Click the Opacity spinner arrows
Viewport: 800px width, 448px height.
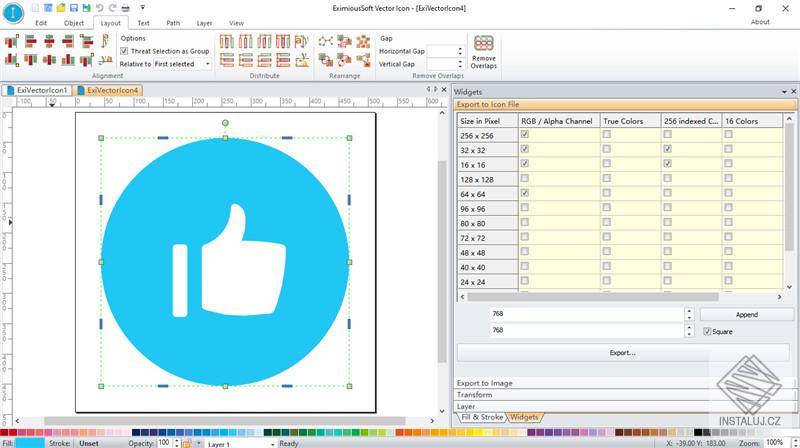(x=177, y=443)
